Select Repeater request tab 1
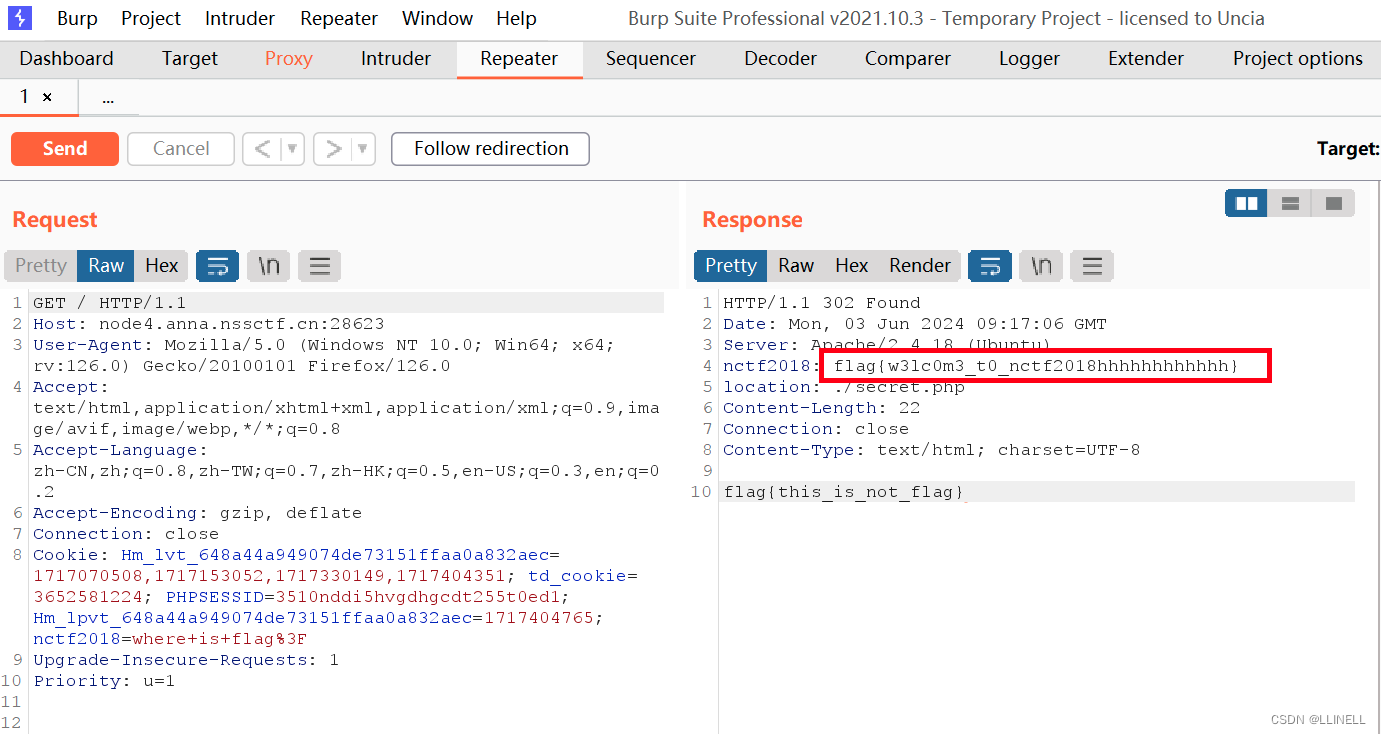The width and height of the screenshot is (1381, 734). [25, 97]
